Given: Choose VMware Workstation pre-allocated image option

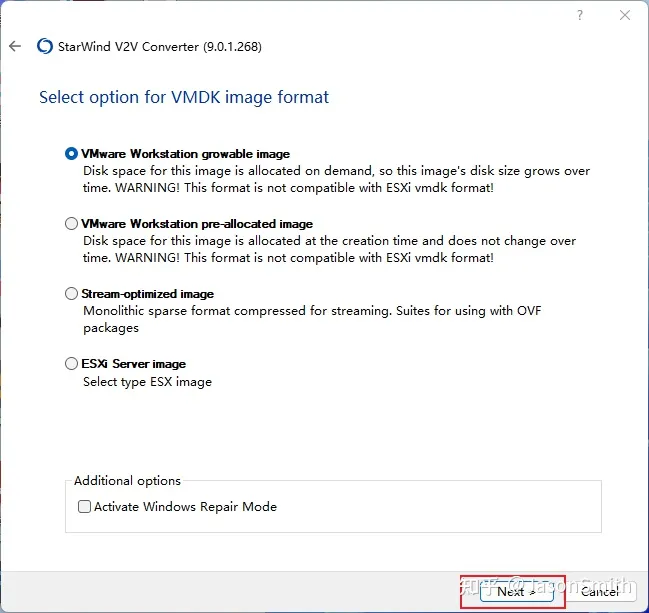Looking at the screenshot, I should tap(71, 224).
